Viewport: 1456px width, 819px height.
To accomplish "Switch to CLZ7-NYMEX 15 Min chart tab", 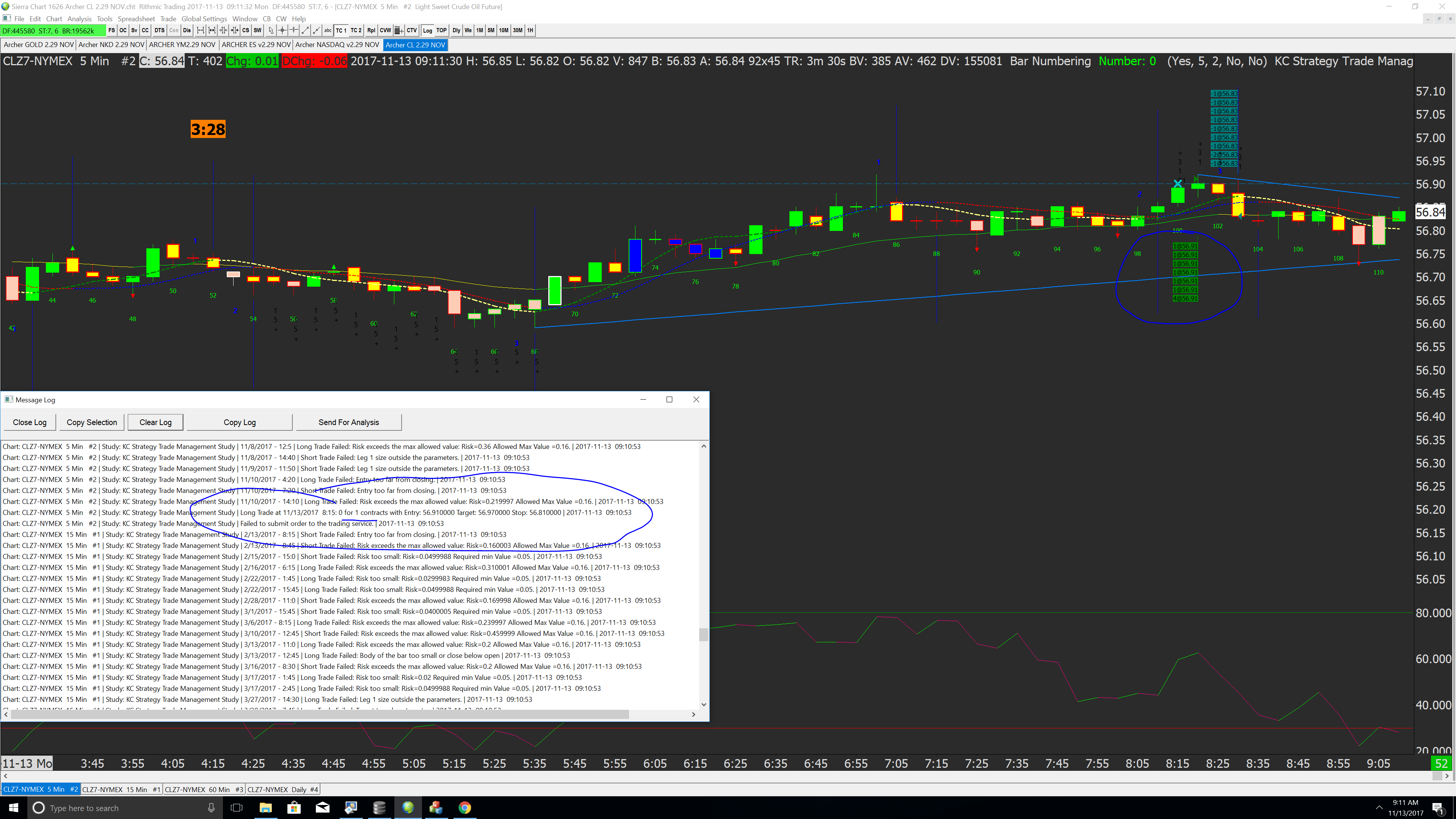I will coord(121,789).
